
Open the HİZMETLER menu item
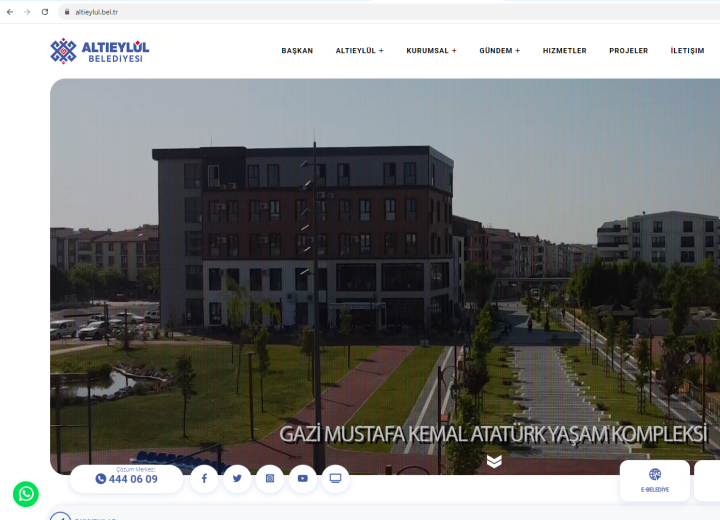(564, 51)
